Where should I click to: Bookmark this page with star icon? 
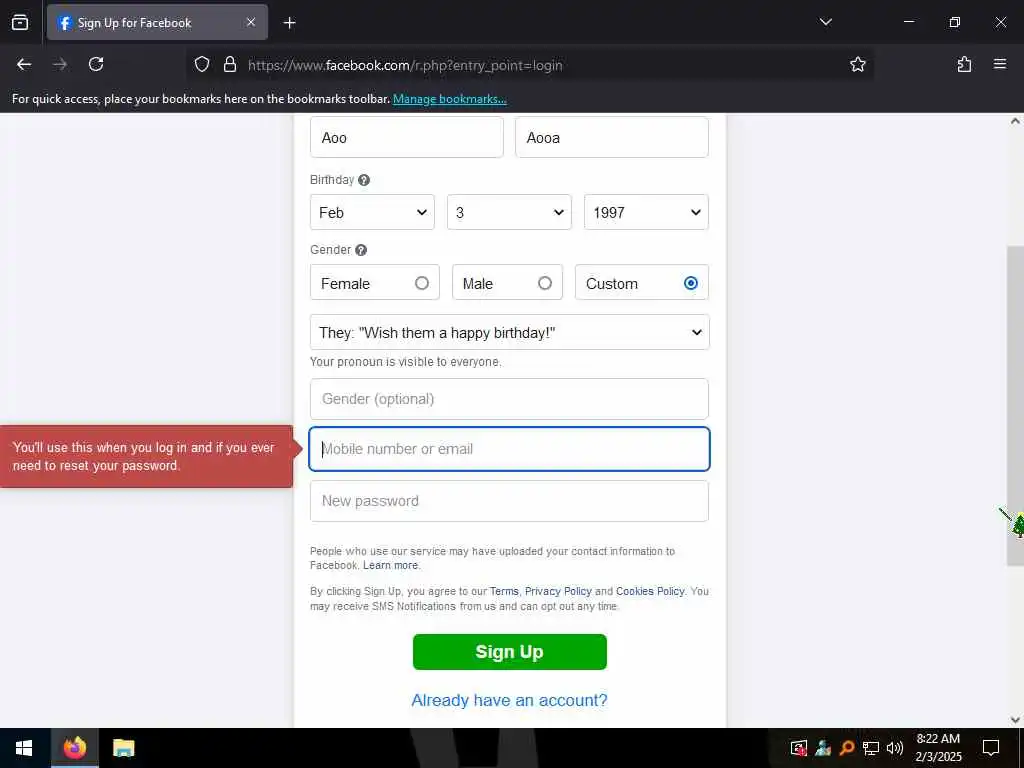pos(857,64)
